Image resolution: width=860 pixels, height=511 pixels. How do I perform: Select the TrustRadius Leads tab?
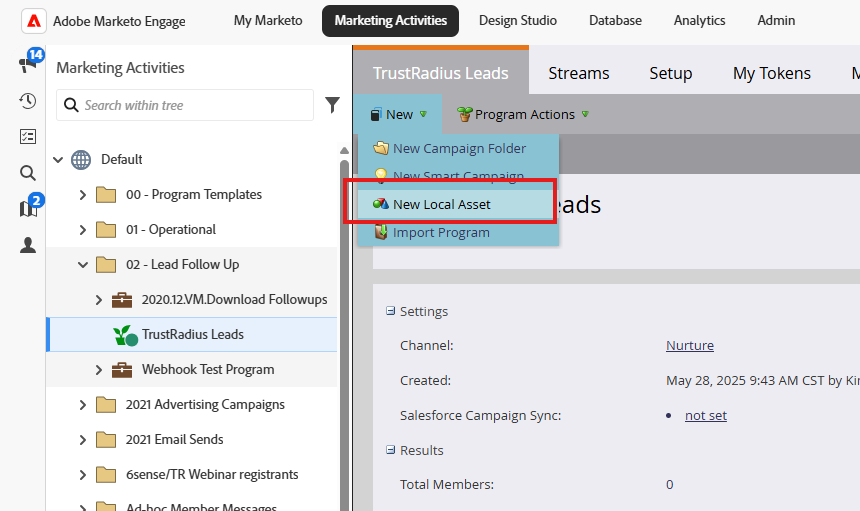click(x=441, y=73)
